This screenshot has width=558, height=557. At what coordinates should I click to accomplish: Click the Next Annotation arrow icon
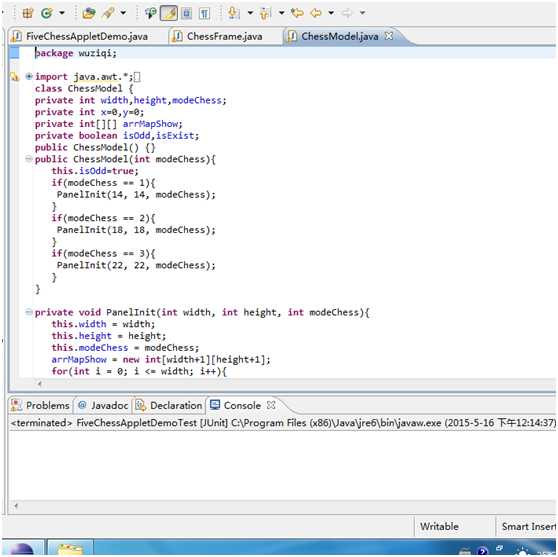coord(233,14)
